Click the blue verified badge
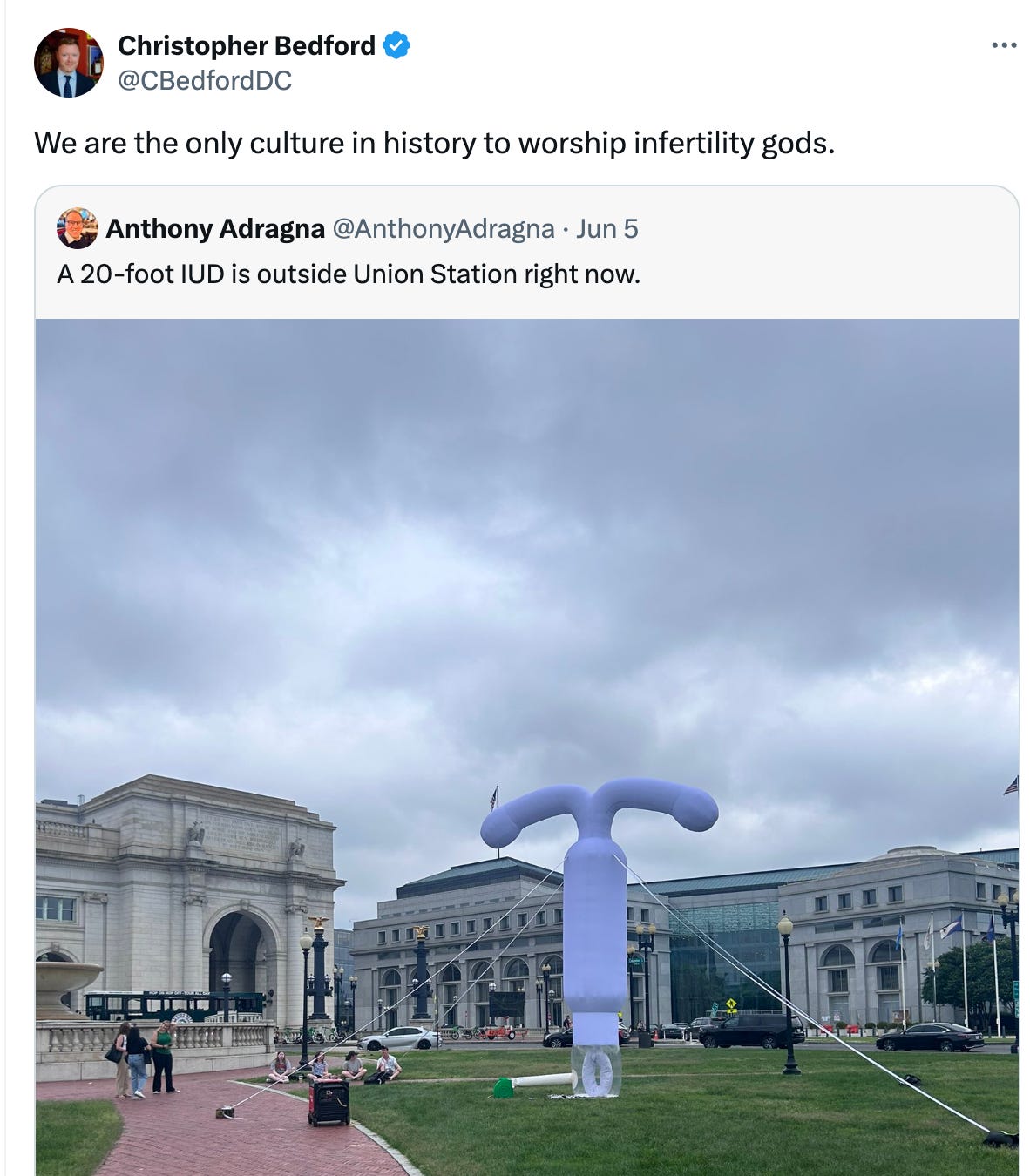 tap(396, 45)
